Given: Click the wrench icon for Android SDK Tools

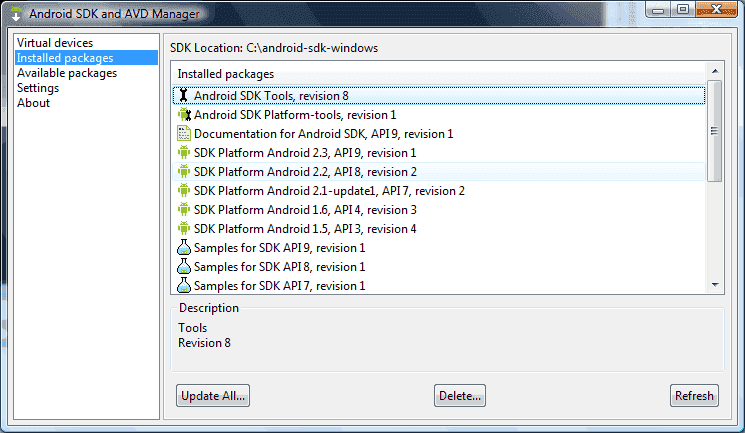Looking at the screenshot, I should 183,96.
